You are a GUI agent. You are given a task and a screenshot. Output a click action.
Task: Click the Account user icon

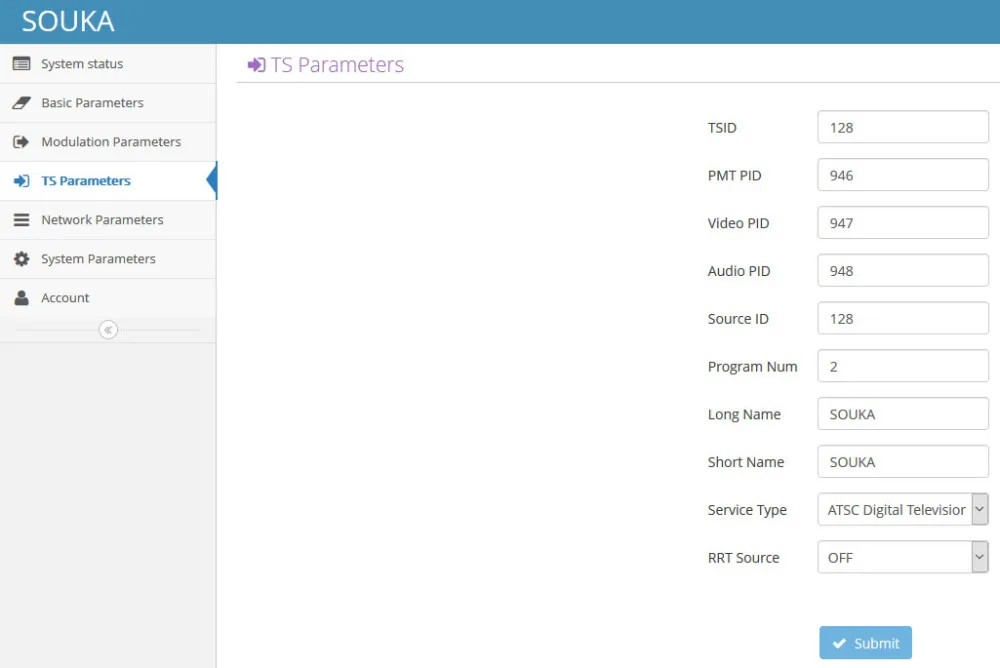(21, 298)
